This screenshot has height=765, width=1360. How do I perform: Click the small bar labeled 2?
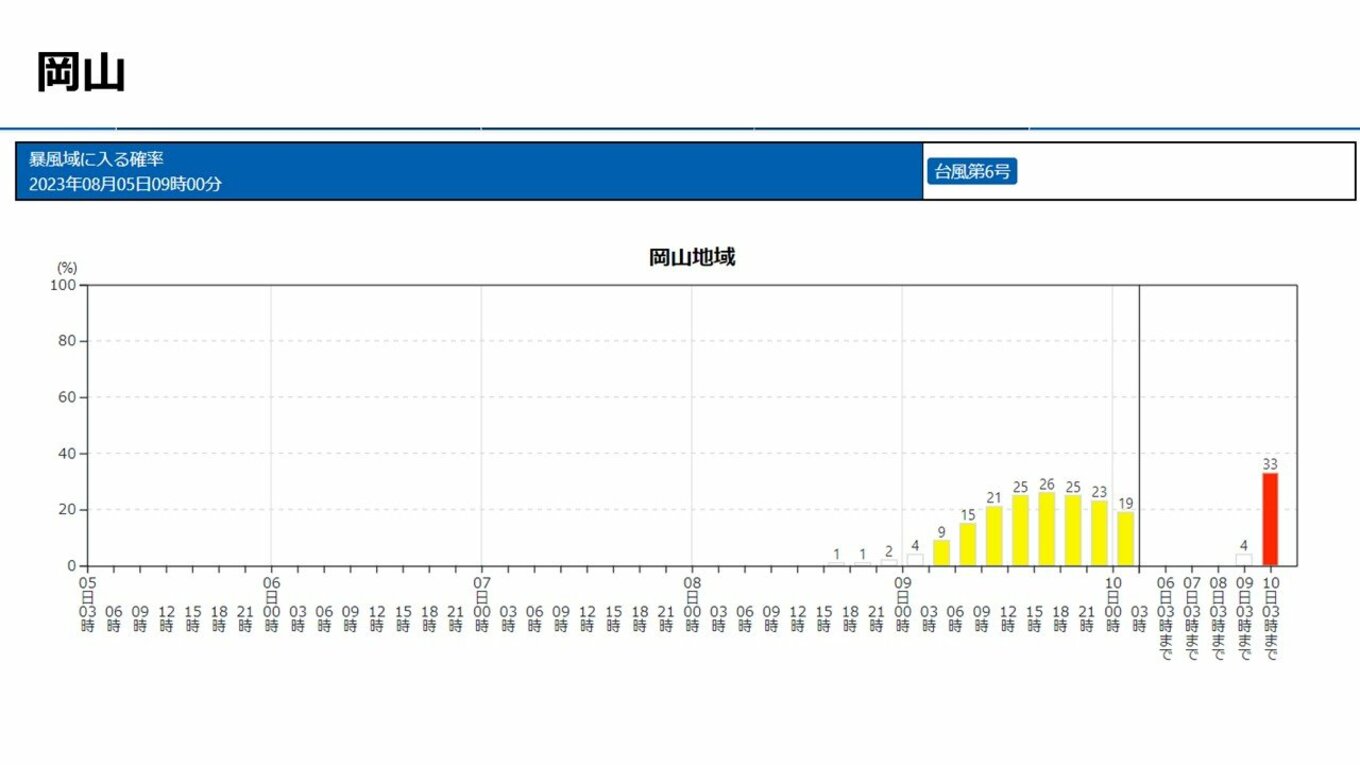point(889,563)
